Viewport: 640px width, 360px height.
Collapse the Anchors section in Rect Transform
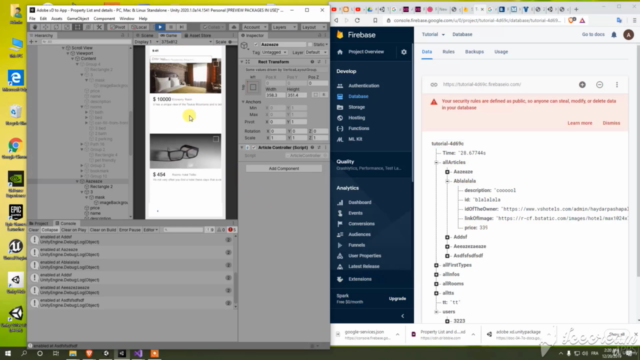[243, 102]
